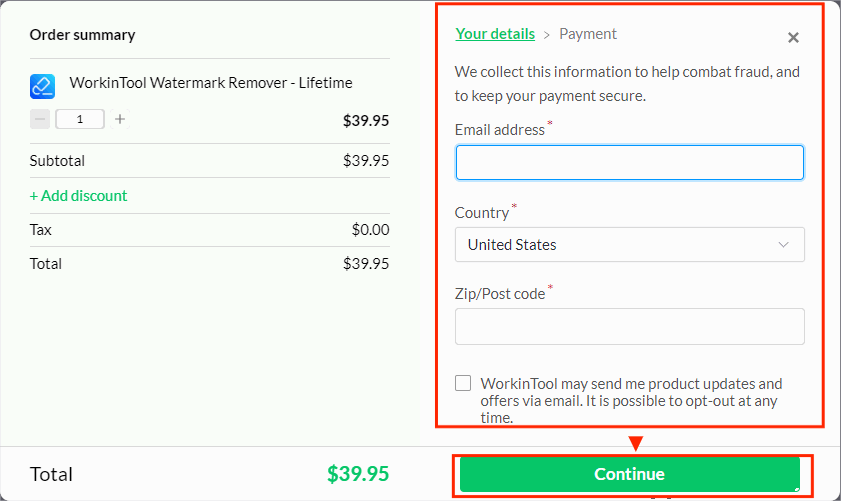Click the $0.00 Tax amount
The width and height of the screenshot is (841, 501).
coord(370,230)
